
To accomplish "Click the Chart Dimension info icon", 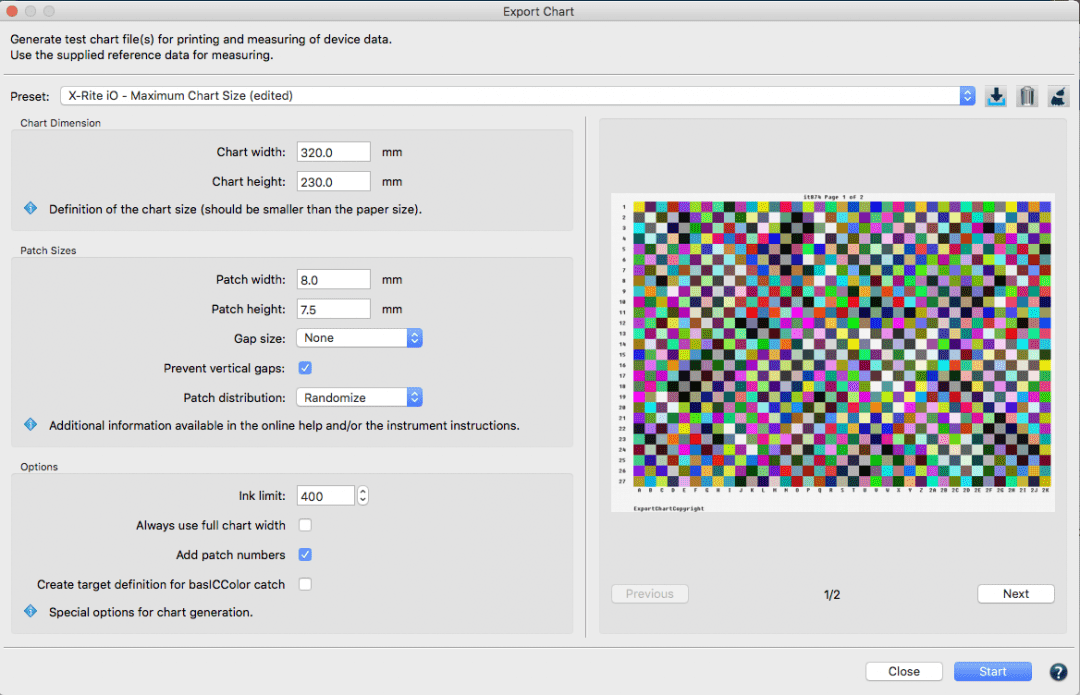I will (x=29, y=208).
